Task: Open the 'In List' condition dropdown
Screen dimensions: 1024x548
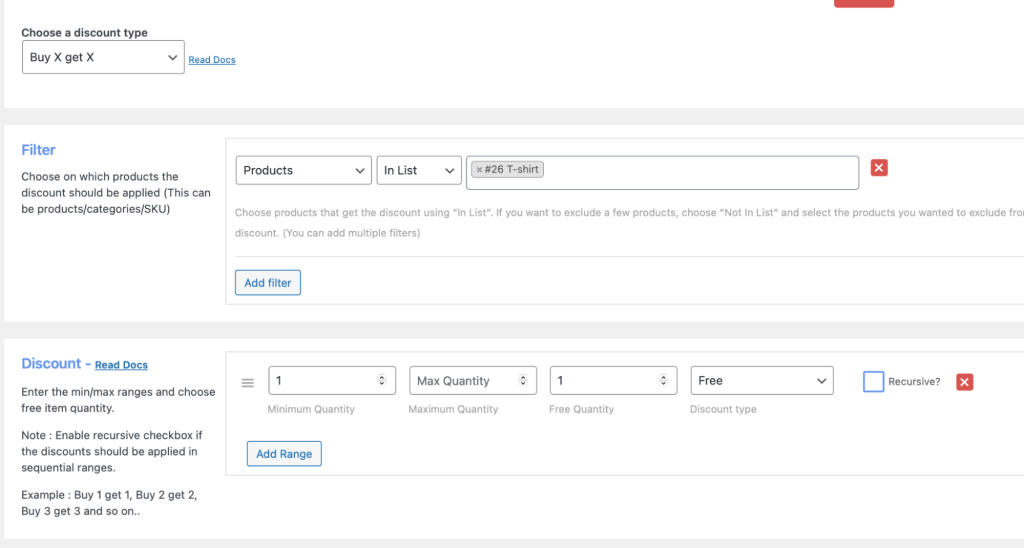Action: click(x=419, y=170)
